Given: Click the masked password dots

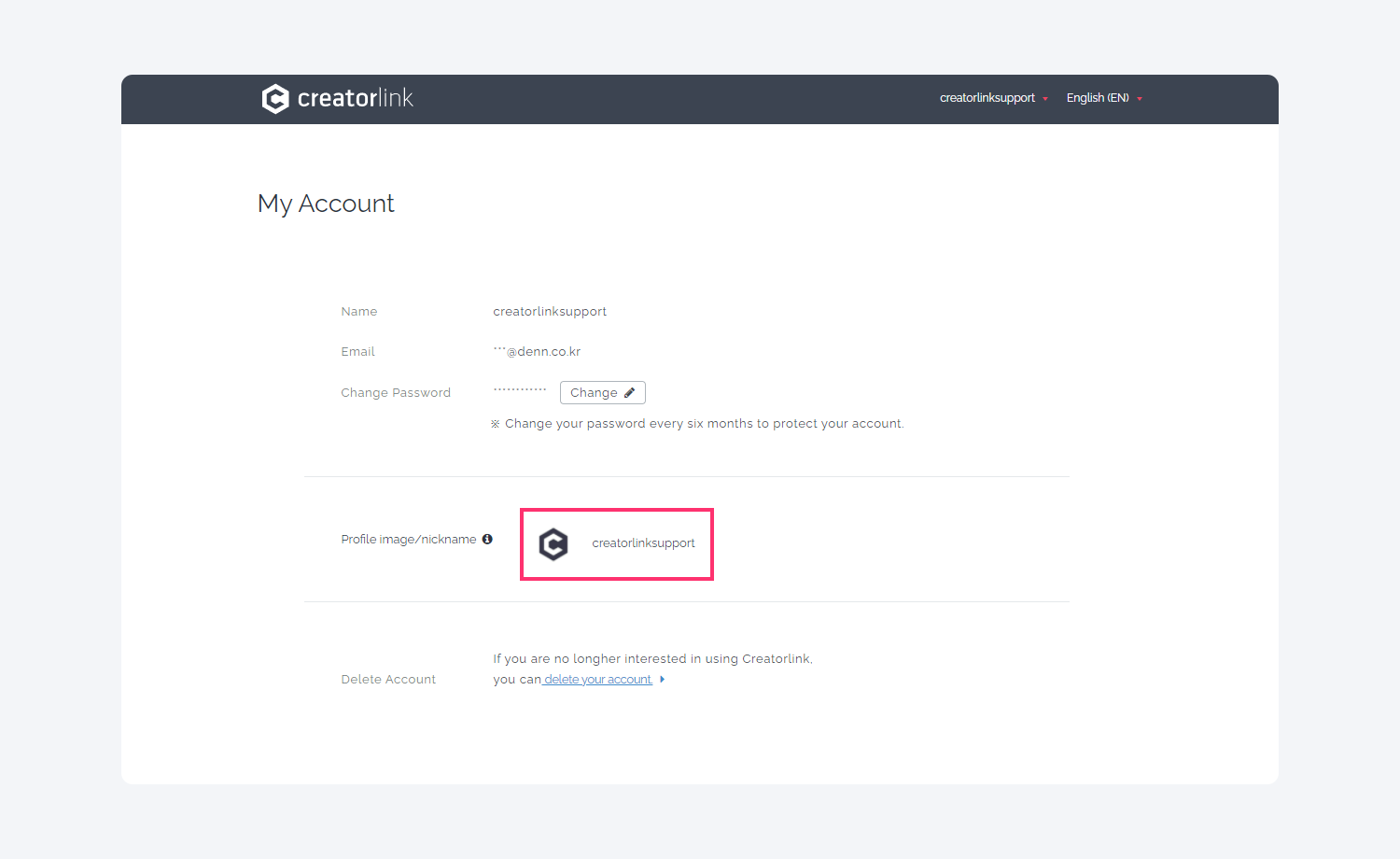Looking at the screenshot, I should (520, 389).
